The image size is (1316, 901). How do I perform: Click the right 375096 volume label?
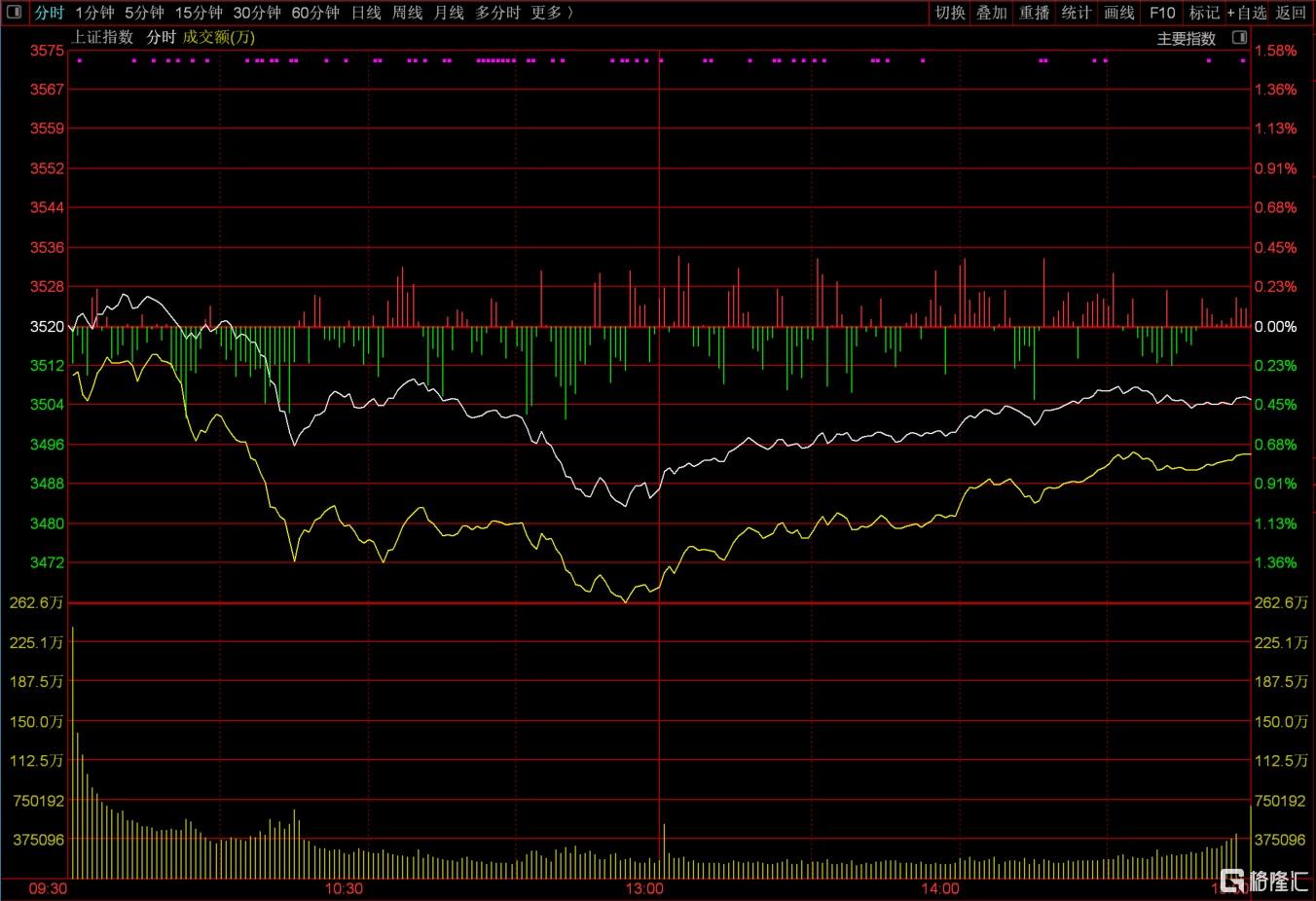click(x=1280, y=840)
